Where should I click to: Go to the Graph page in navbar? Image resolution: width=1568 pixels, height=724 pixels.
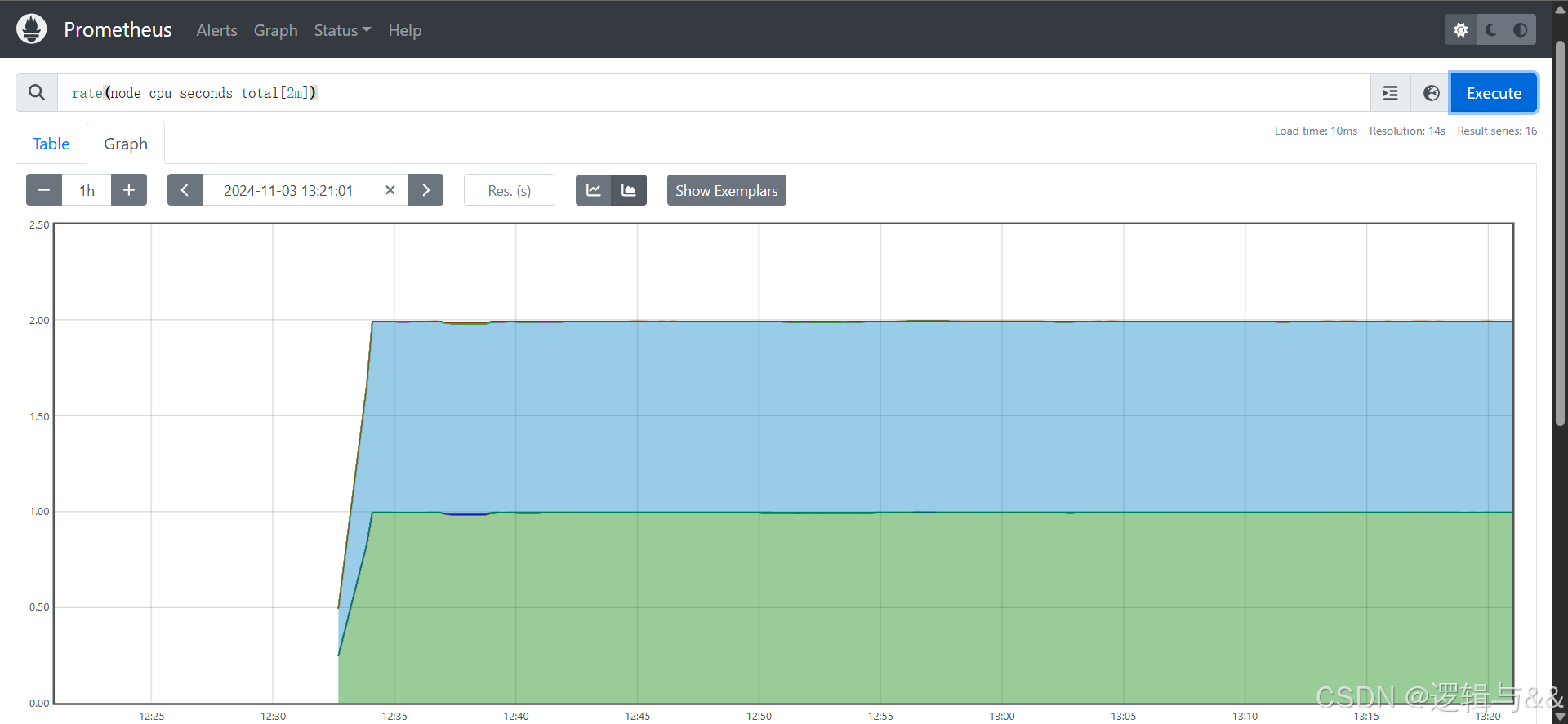(275, 30)
